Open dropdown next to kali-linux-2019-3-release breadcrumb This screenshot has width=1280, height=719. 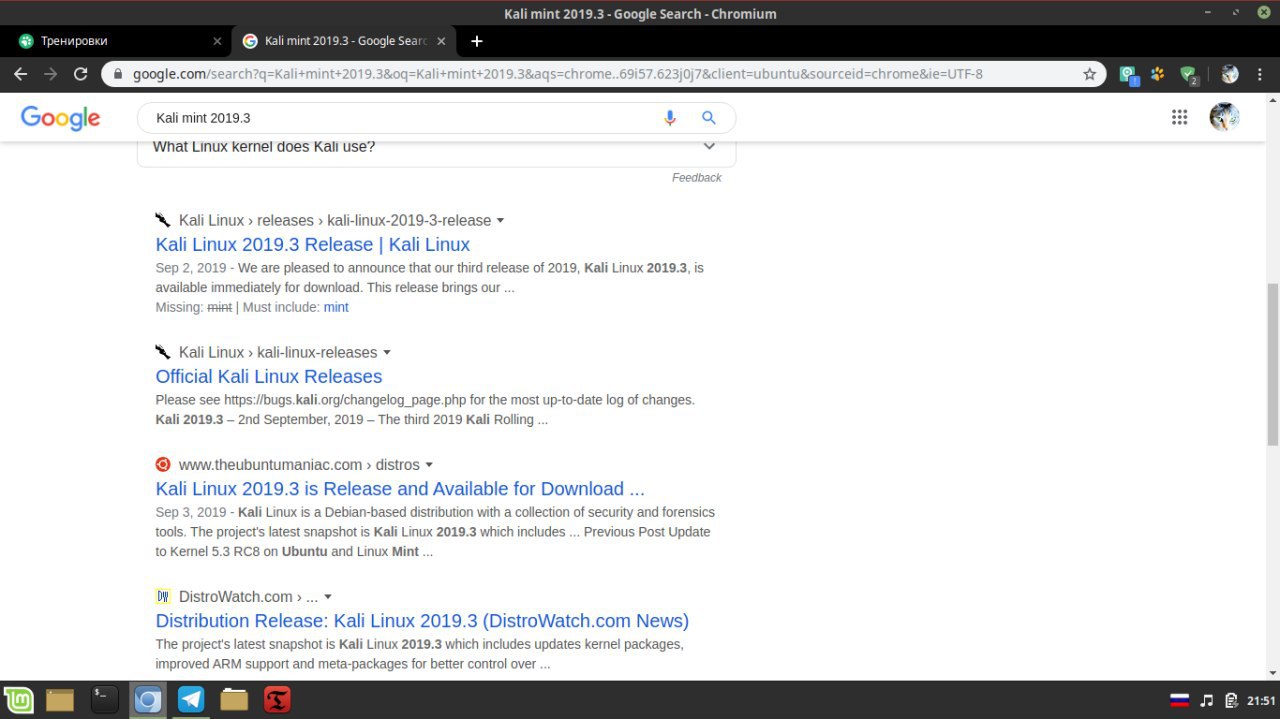coord(501,221)
